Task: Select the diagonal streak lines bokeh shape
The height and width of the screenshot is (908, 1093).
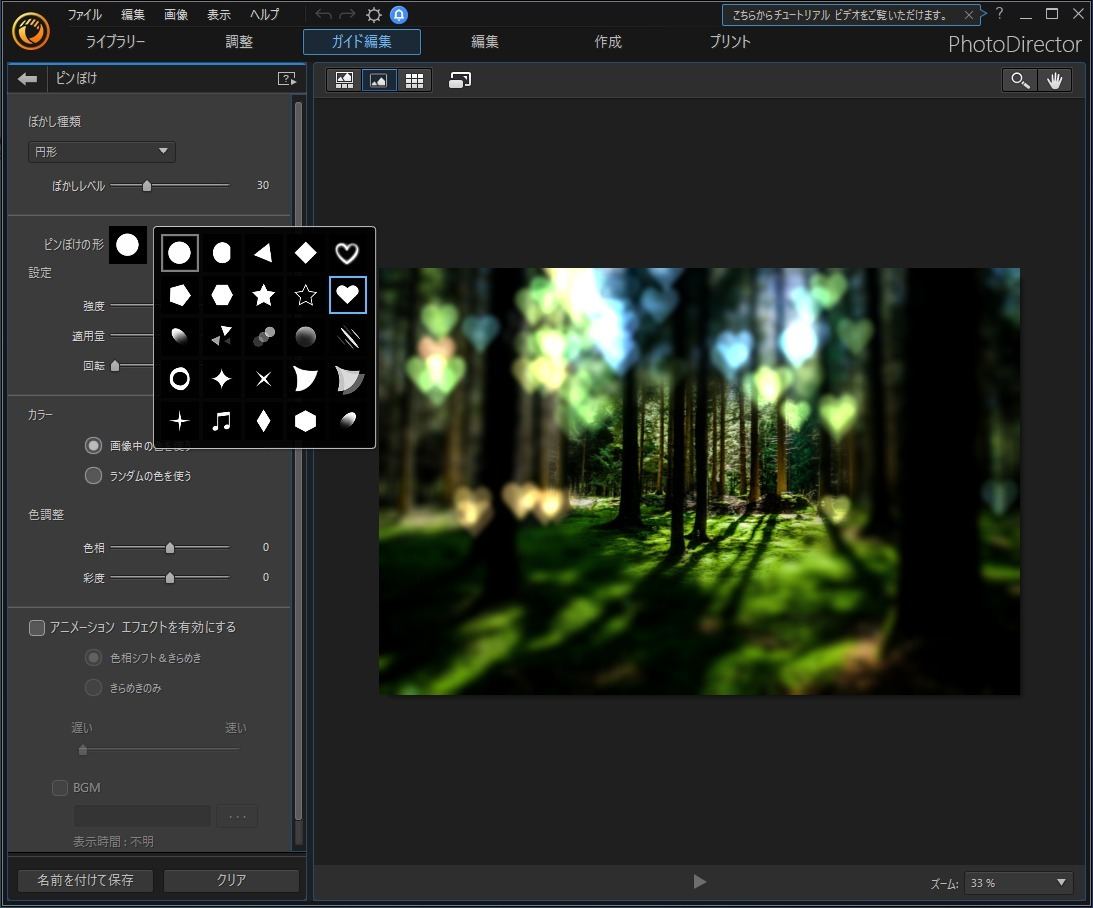Action: (x=347, y=337)
